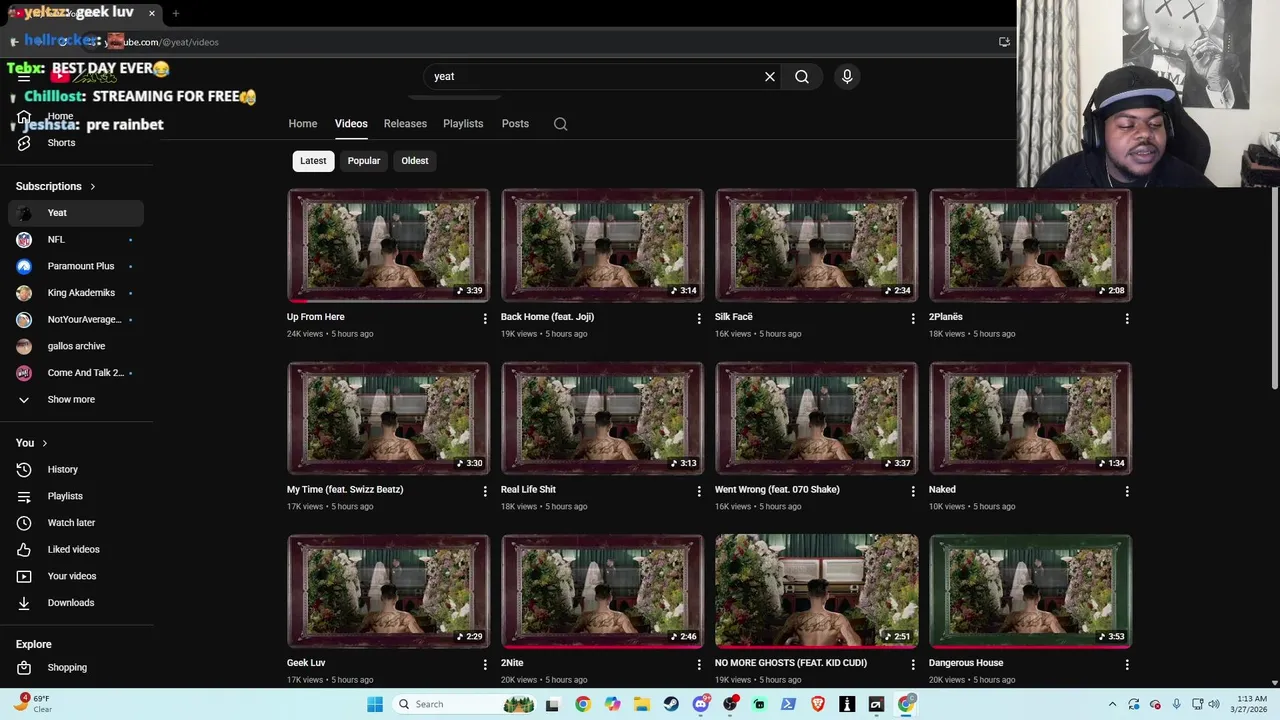1280x720 pixels.
Task: Switch to the channel Home tab
Action: tap(303, 124)
